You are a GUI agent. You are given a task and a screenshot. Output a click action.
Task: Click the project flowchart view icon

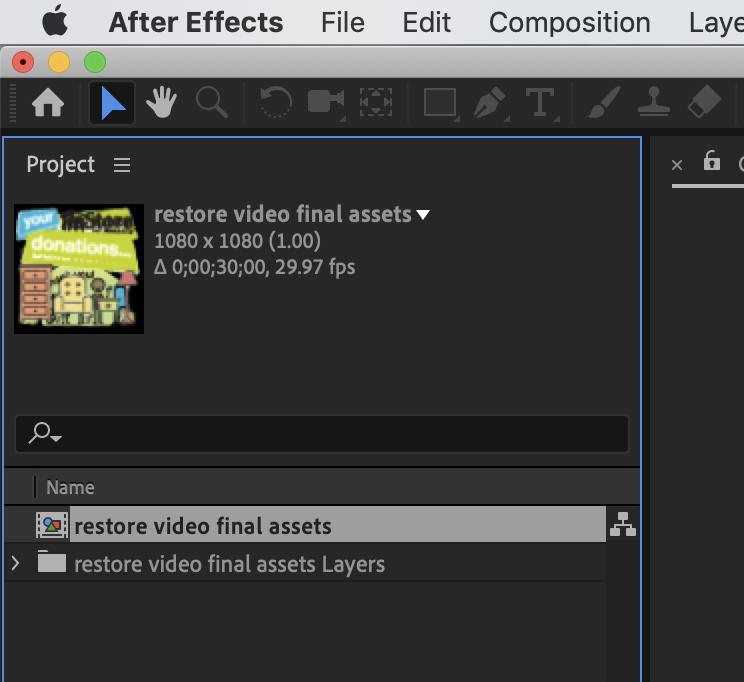623,524
